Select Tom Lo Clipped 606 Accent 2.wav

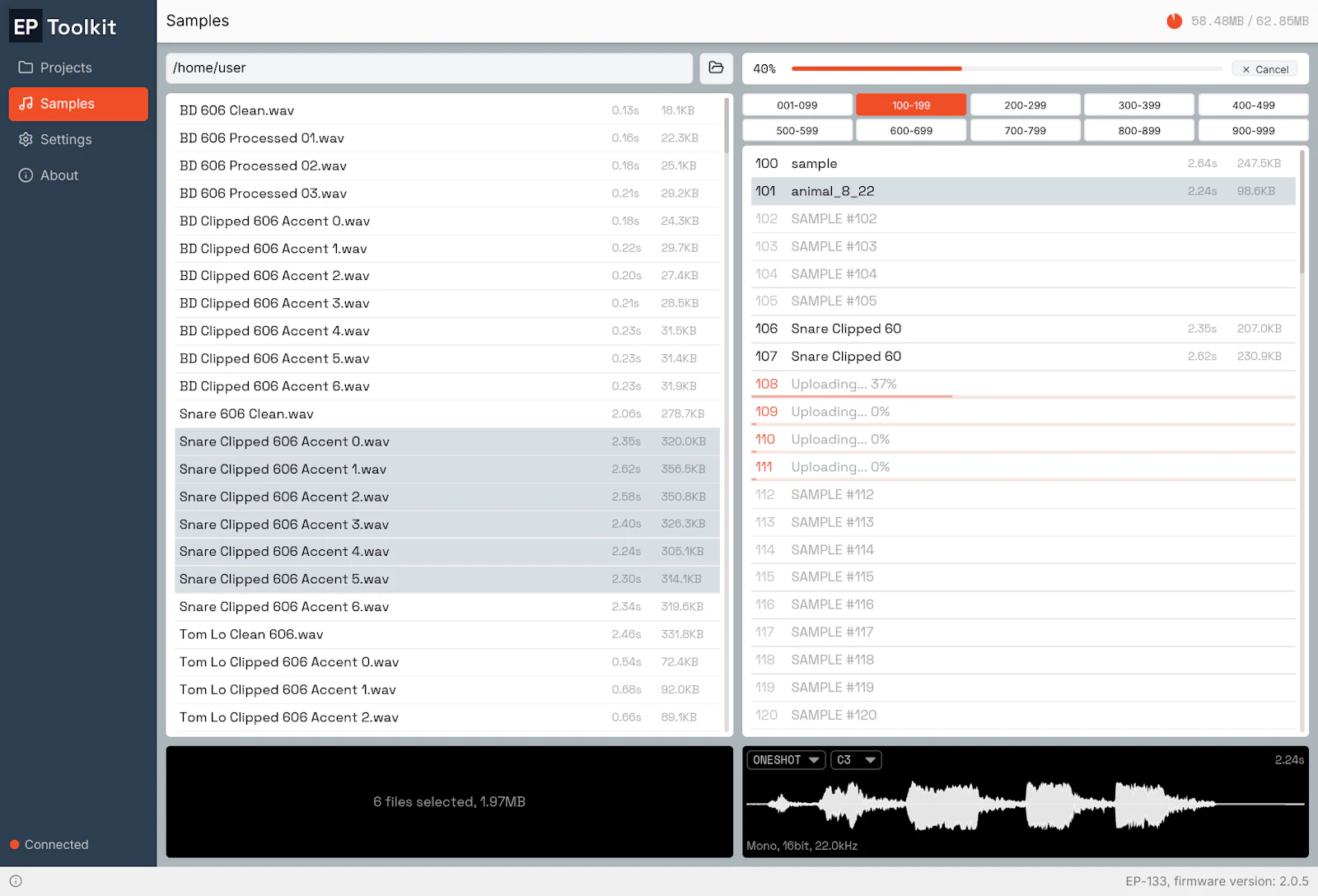pos(447,717)
